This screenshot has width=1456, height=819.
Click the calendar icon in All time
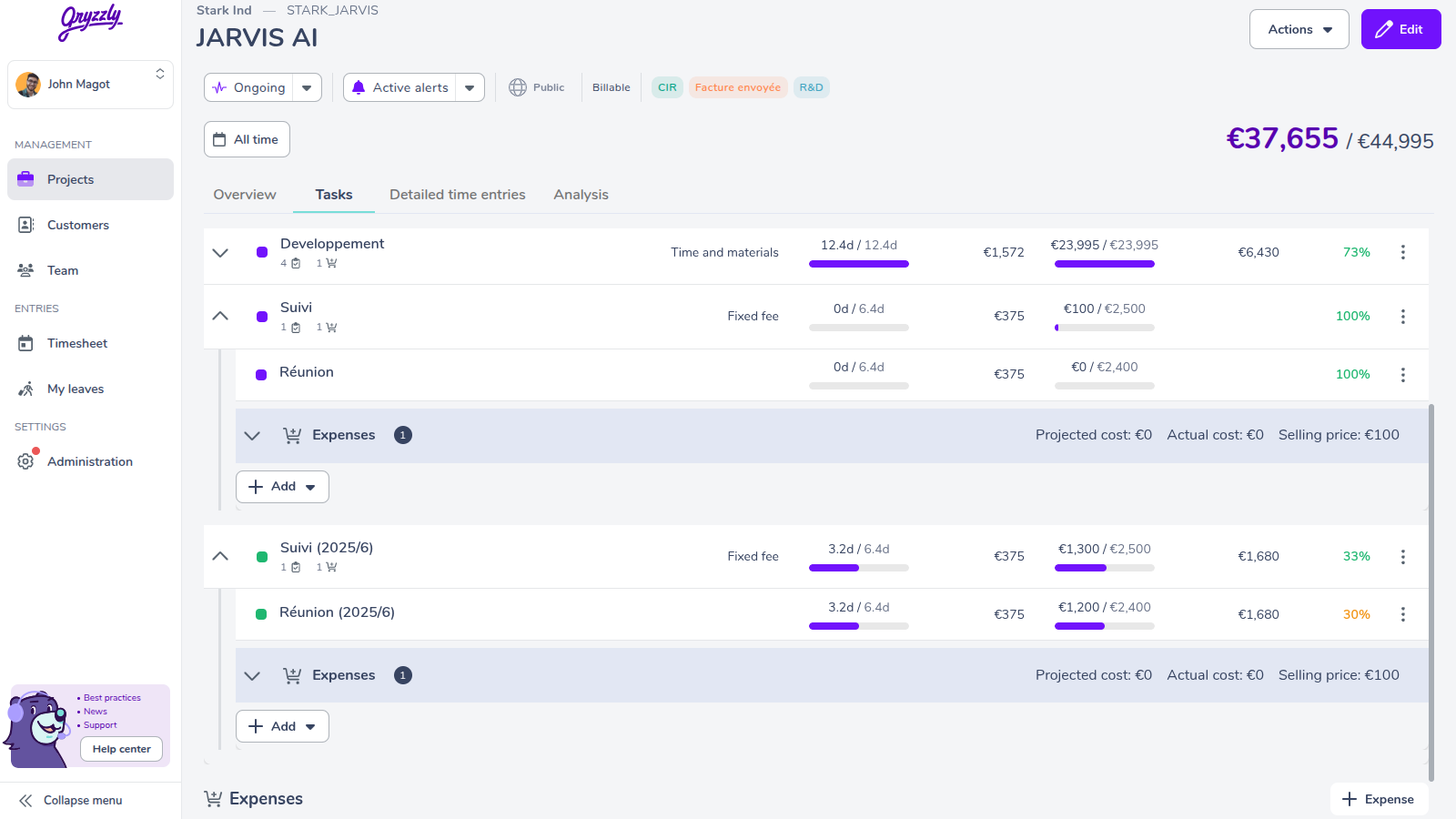point(219,139)
